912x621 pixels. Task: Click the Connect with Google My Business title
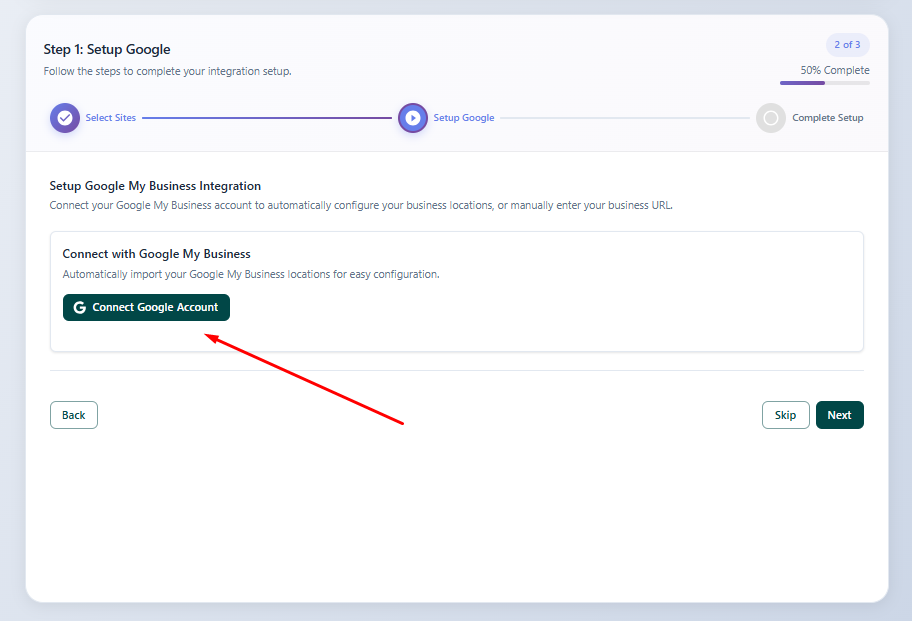coord(156,254)
